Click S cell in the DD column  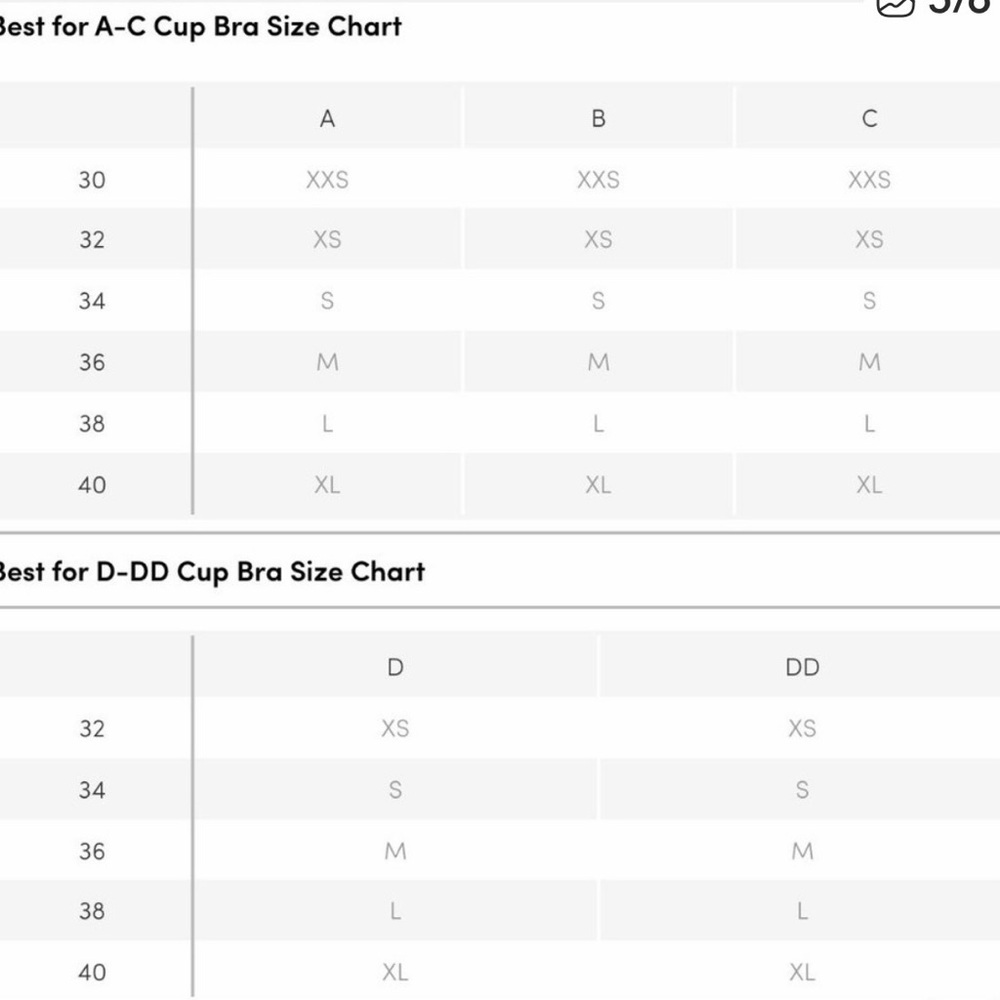(802, 790)
